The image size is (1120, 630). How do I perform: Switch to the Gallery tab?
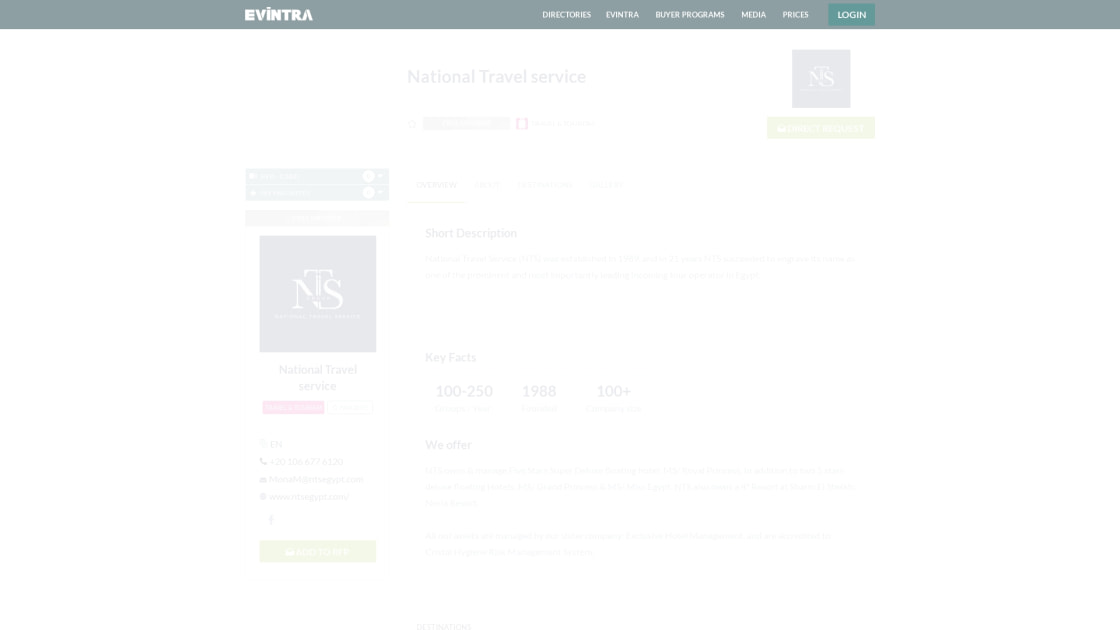coord(606,185)
